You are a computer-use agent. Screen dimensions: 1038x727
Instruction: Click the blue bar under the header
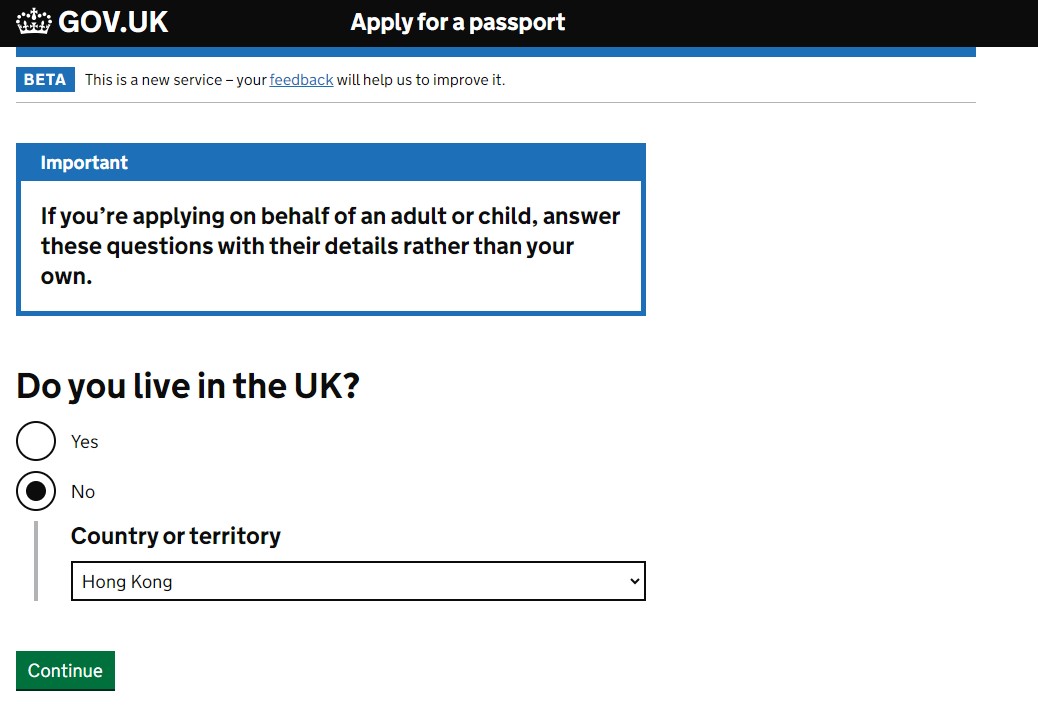[x=496, y=52]
